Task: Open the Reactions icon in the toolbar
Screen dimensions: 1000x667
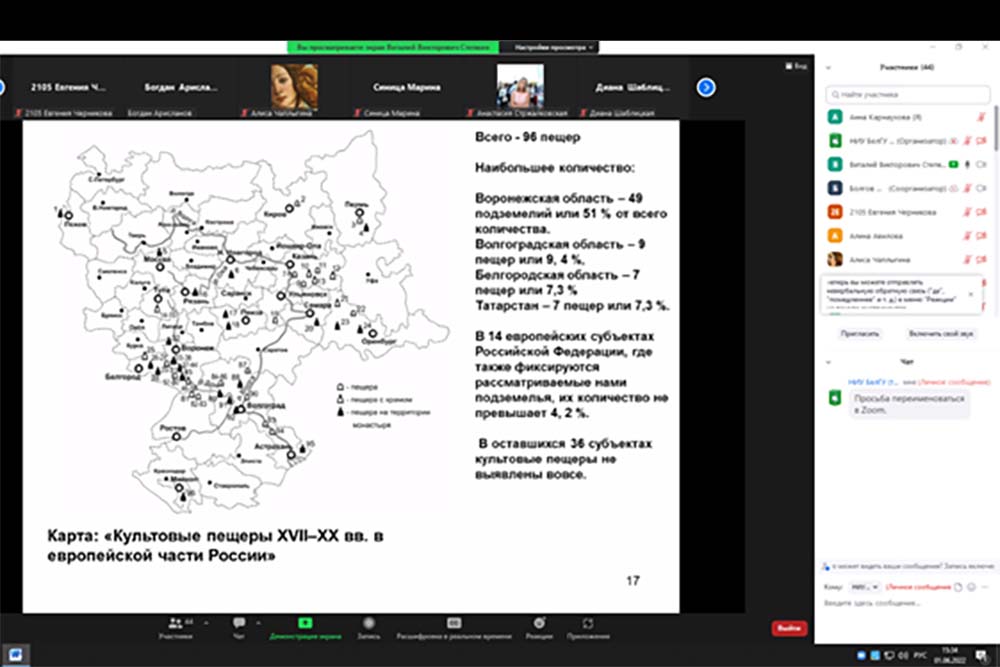Action: pyautogui.click(x=539, y=624)
